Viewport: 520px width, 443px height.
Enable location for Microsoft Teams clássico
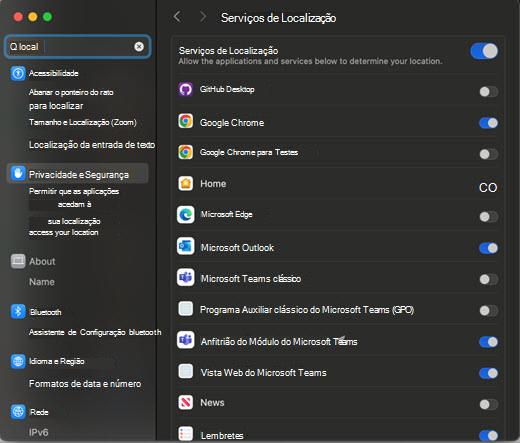[489, 279]
